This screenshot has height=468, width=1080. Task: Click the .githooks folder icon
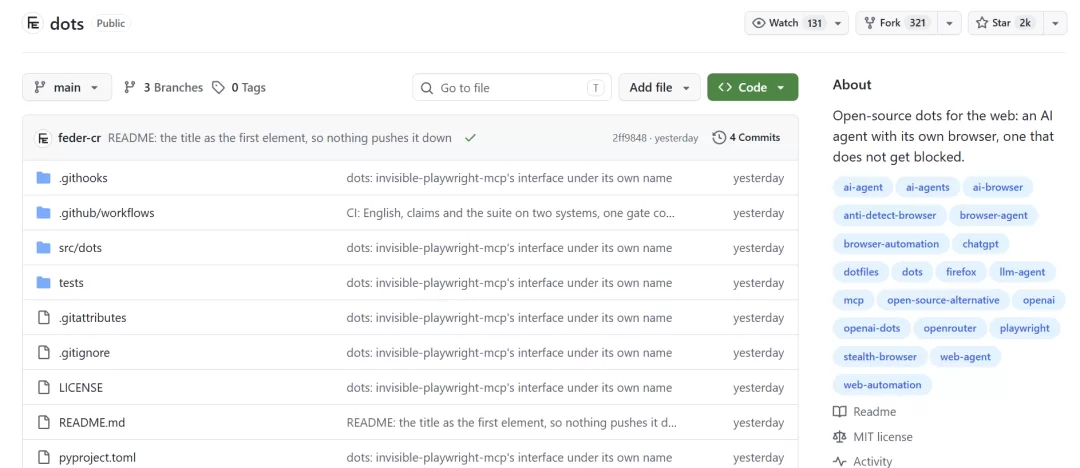coord(43,178)
